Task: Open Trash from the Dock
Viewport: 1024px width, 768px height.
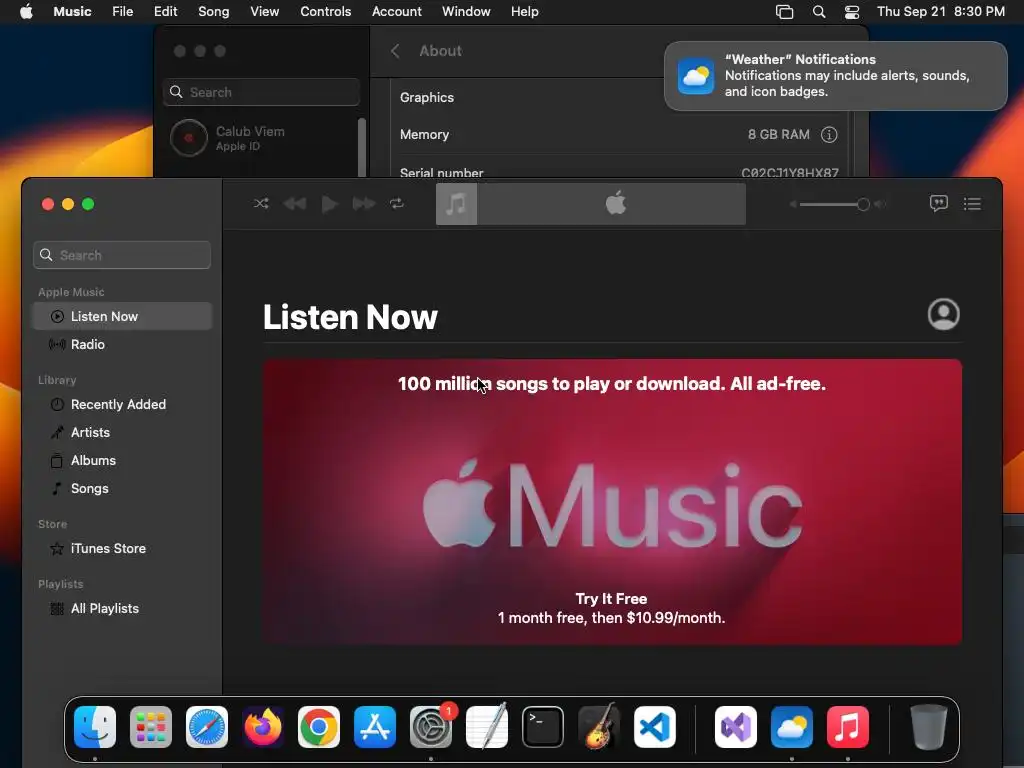Action: [x=928, y=727]
